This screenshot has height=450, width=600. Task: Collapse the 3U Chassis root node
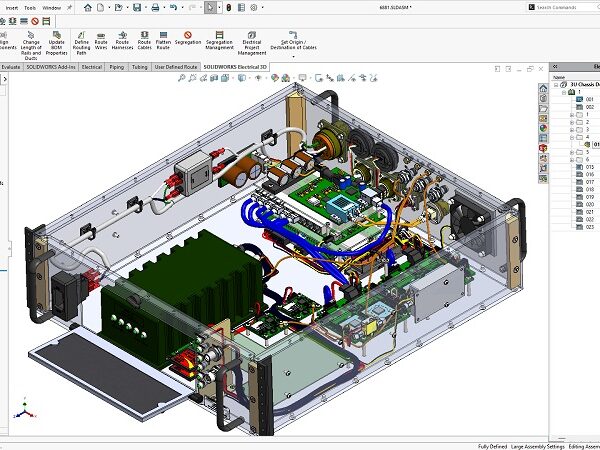click(556, 84)
